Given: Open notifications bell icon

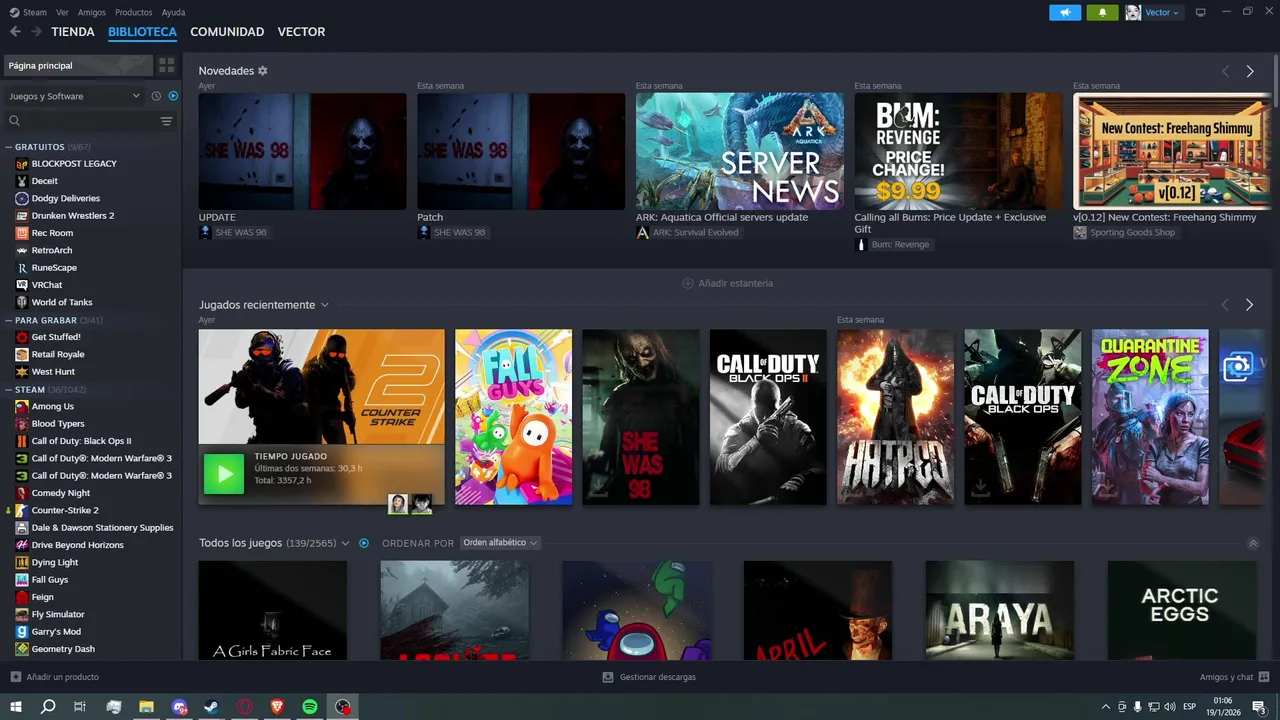Looking at the screenshot, I should (1102, 12).
